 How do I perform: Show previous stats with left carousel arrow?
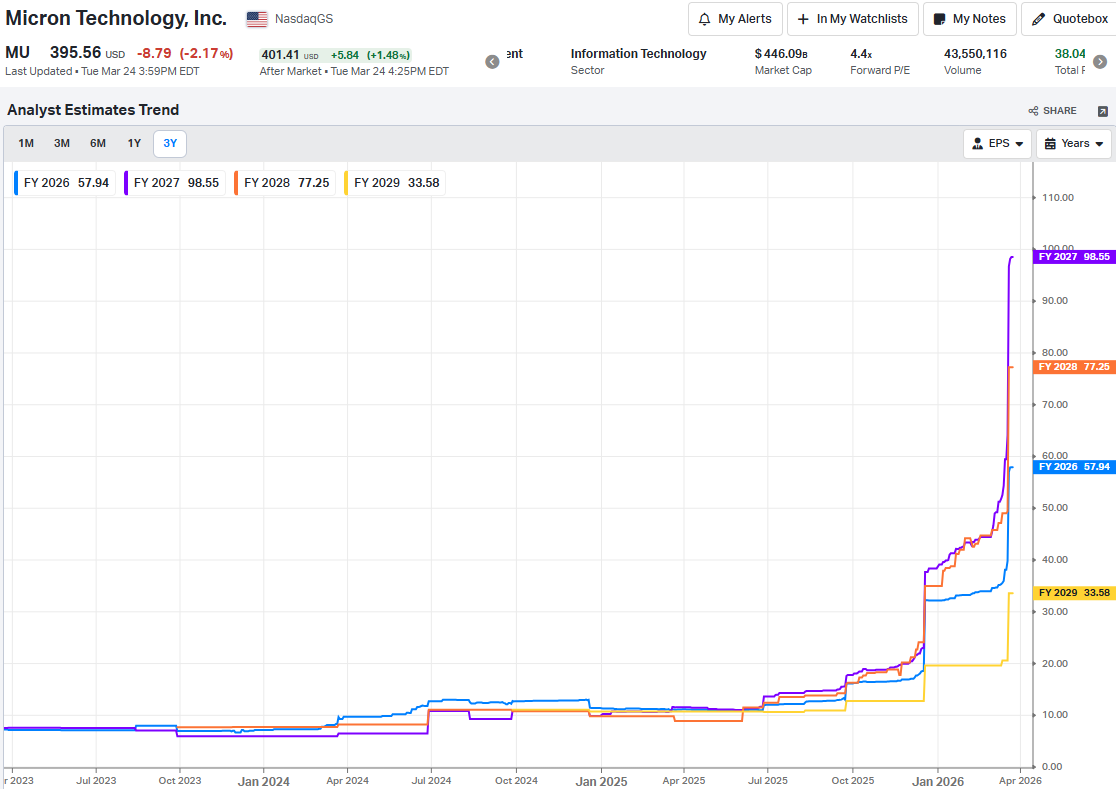pos(493,62)
